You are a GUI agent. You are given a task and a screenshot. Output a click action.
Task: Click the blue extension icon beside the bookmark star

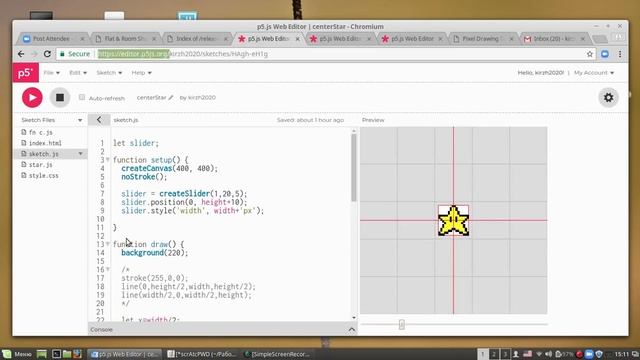point(605,54)
